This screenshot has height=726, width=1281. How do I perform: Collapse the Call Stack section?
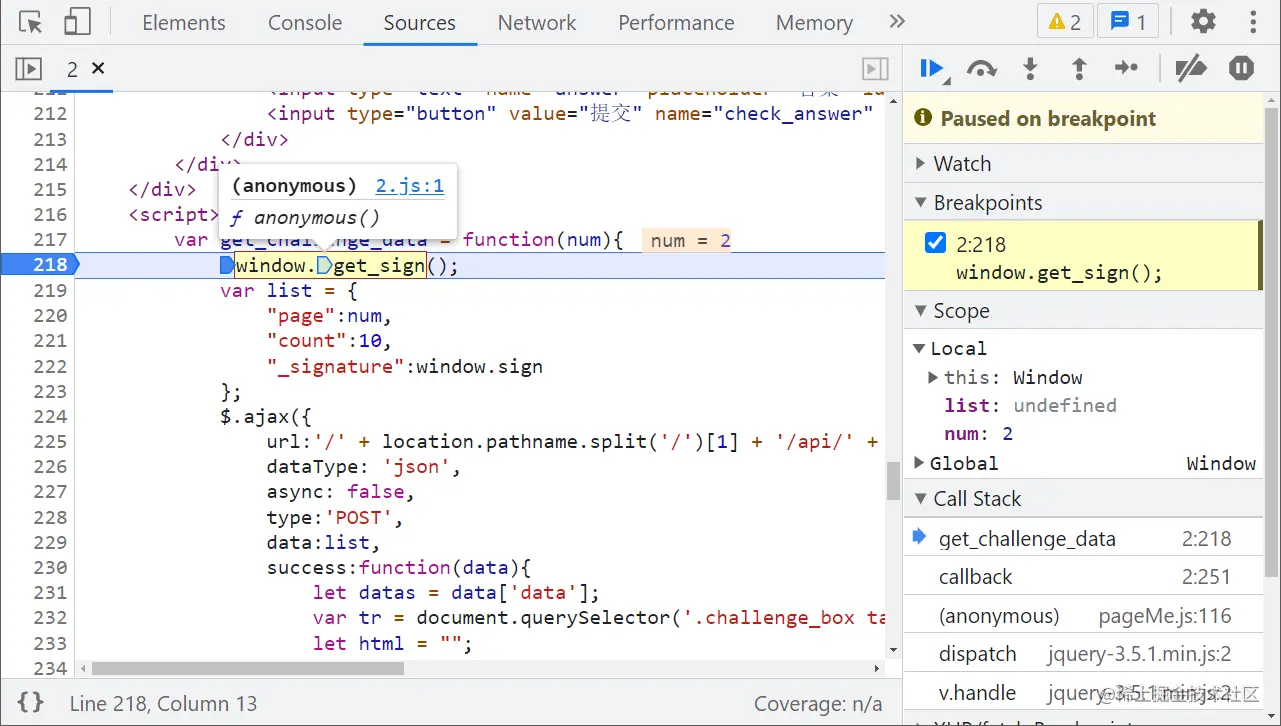[1084, 499]
